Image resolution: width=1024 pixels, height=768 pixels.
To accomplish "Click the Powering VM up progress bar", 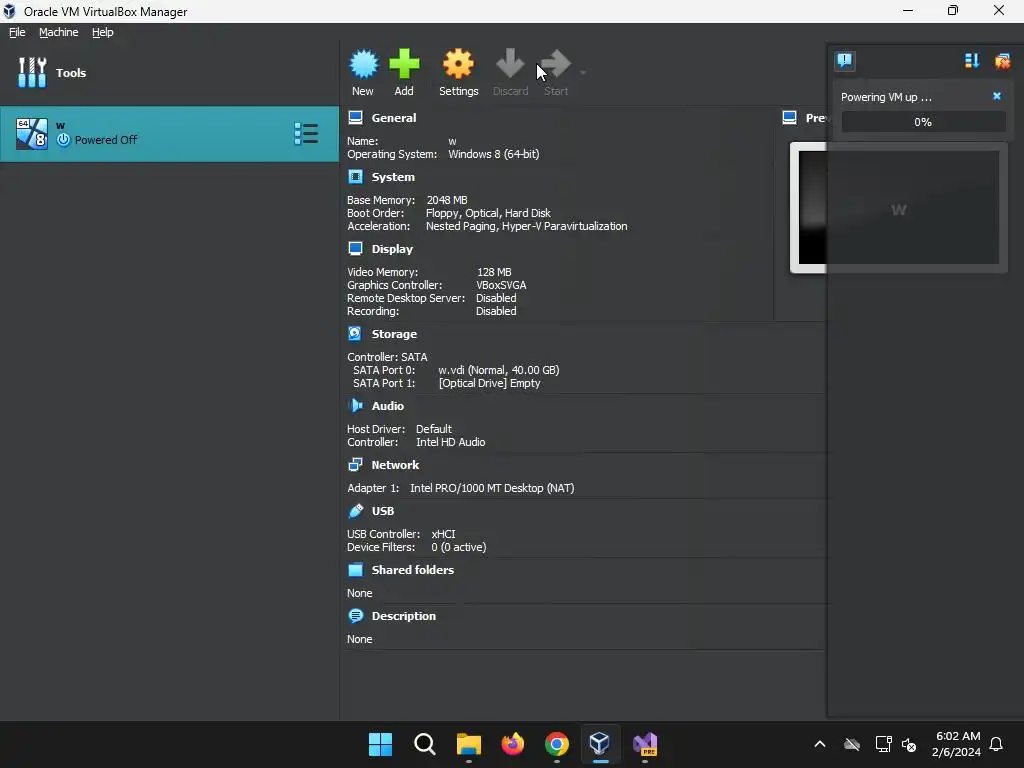I will tap(923, 122).
